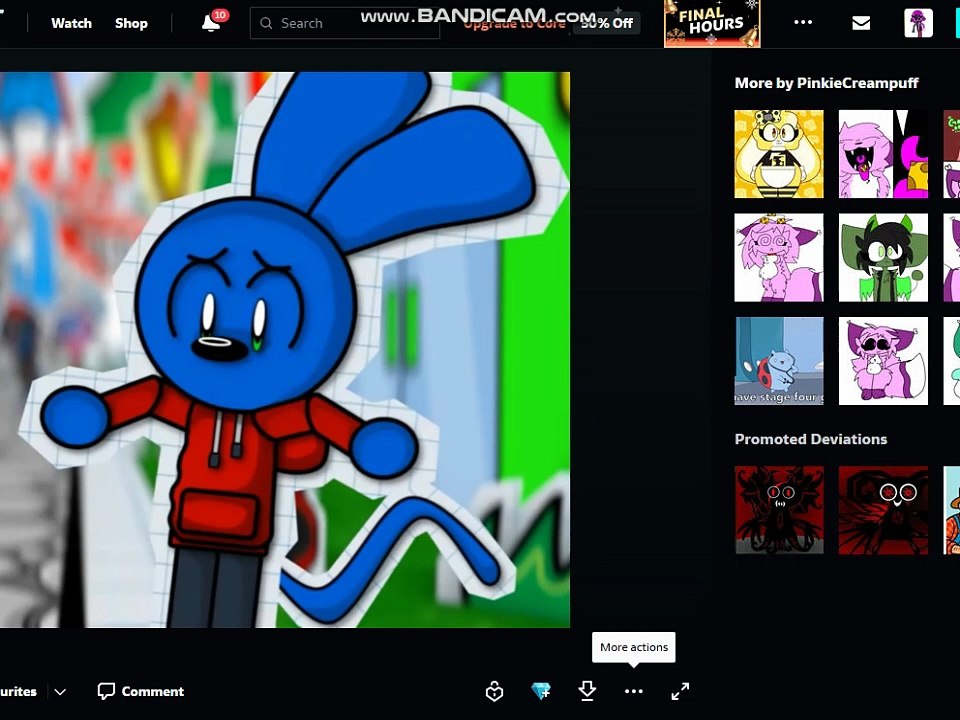
Task: Open the Watch menu item
Action: [x=72, y=23]
